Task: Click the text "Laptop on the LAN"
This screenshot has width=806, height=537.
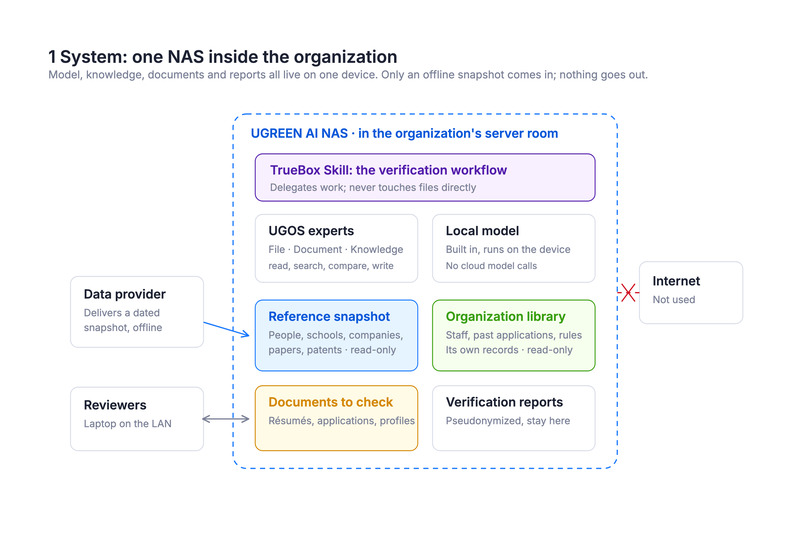Action: point(127,424)
